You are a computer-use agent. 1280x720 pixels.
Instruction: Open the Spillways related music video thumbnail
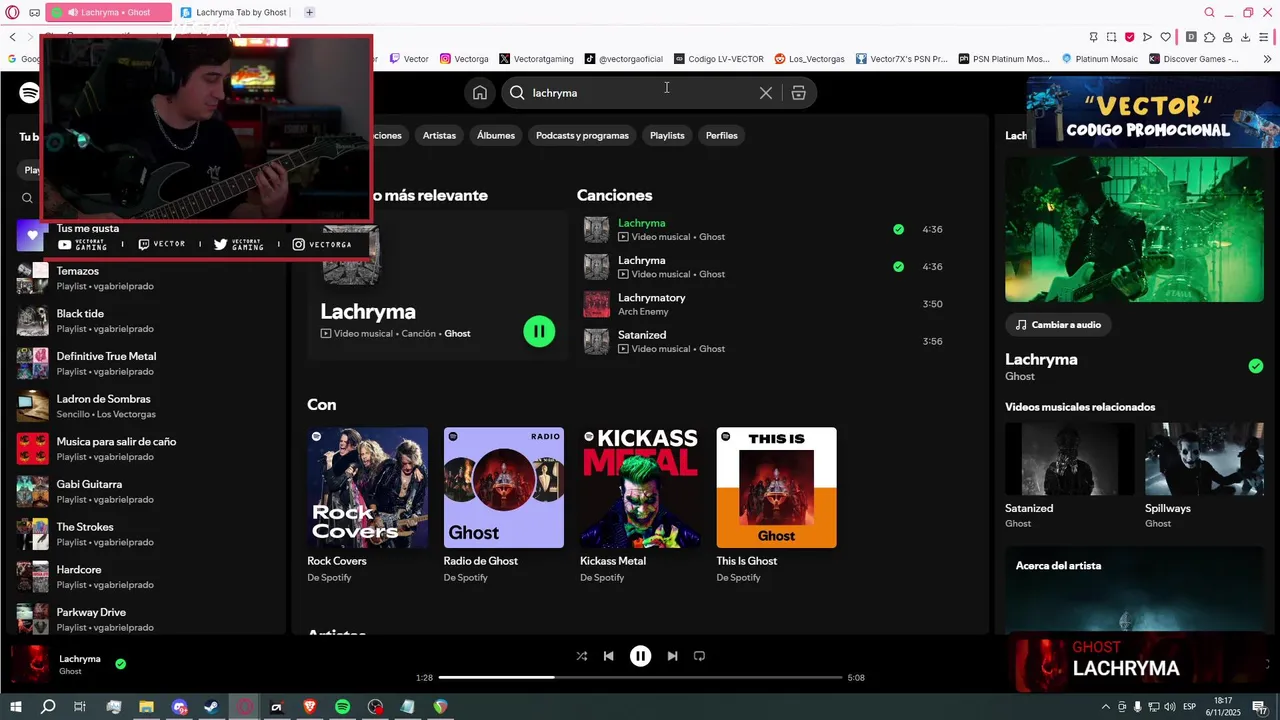(1205, 459)
